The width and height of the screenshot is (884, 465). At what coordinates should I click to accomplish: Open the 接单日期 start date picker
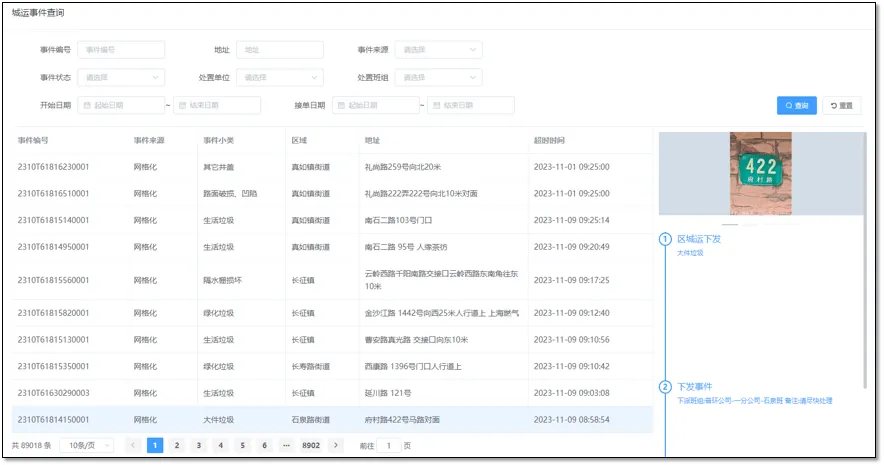(x=375, y=105)
